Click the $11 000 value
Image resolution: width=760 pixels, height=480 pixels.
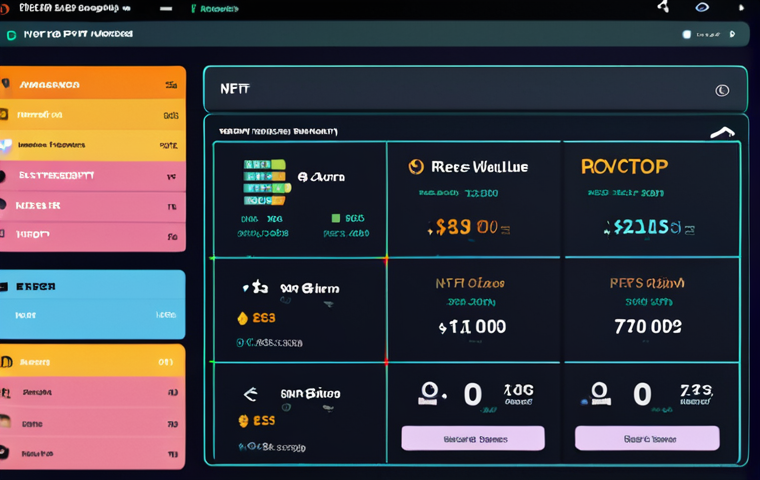click(x=472, y=327)
